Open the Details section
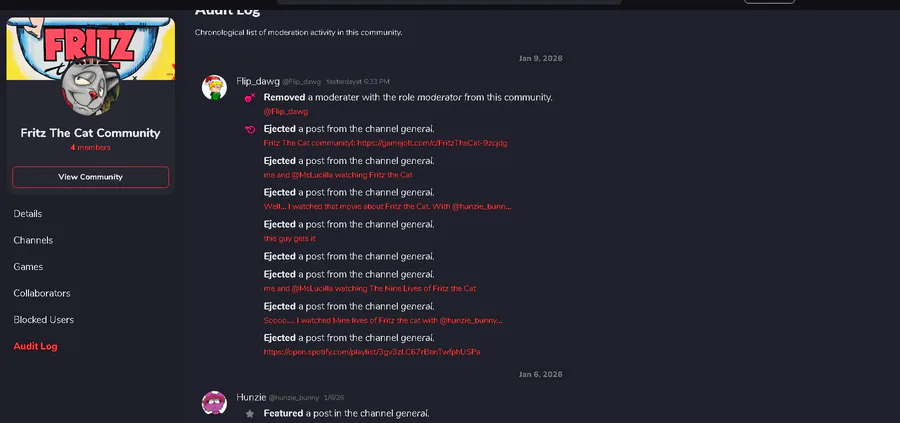 coord(28,214)
